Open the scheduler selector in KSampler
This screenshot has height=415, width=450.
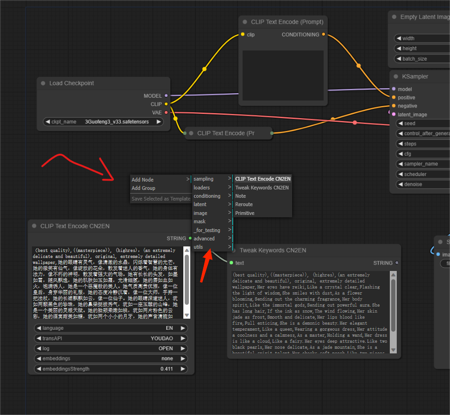click(x=423, y=174)
